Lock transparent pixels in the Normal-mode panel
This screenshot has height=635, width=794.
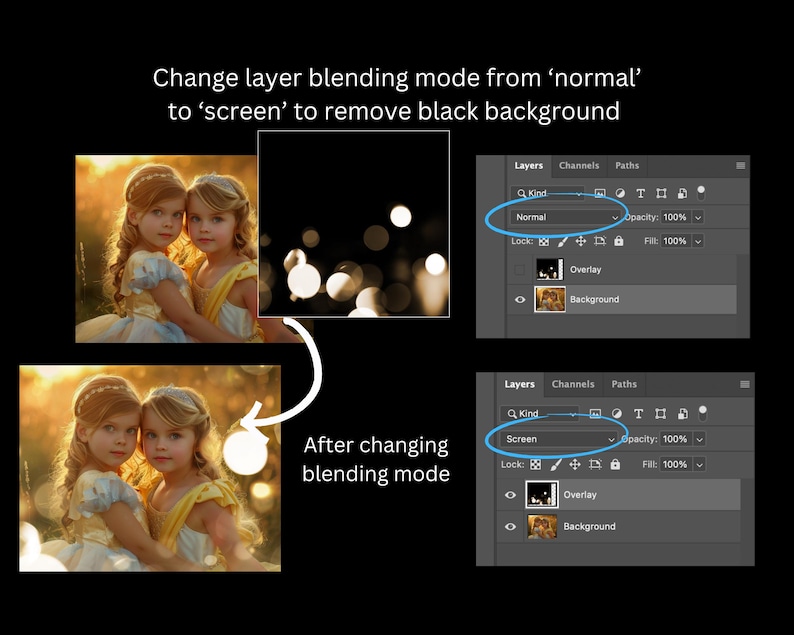tap(543, 242)
